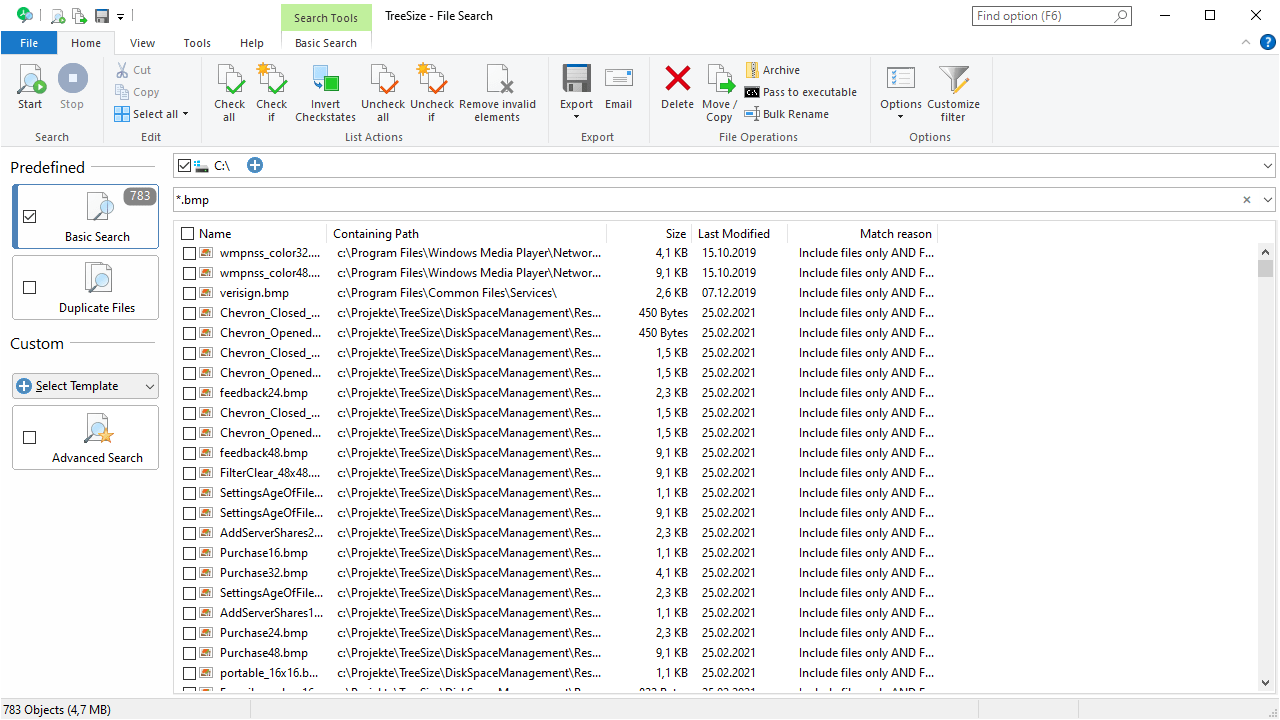Clear the *.bmp search pattern
Image resolution: width=1280 pixels, height=720 pixels.
click(x=1247, y=200)
